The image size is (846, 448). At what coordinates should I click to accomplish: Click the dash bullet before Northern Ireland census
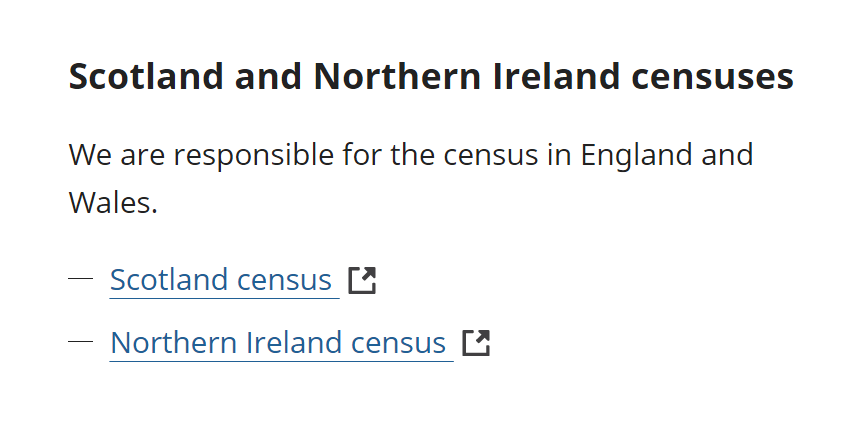click(x=80, y=342)
